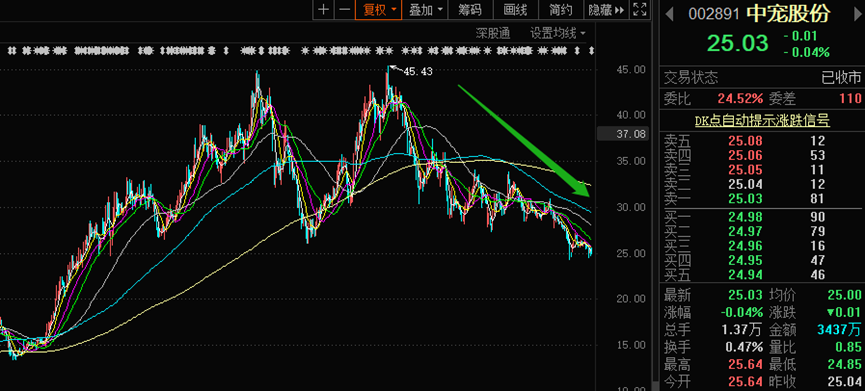Viewport: 865px width, 391px height.
Task: Zoom out chart with minus icon
Action: (x=344, y=9)
